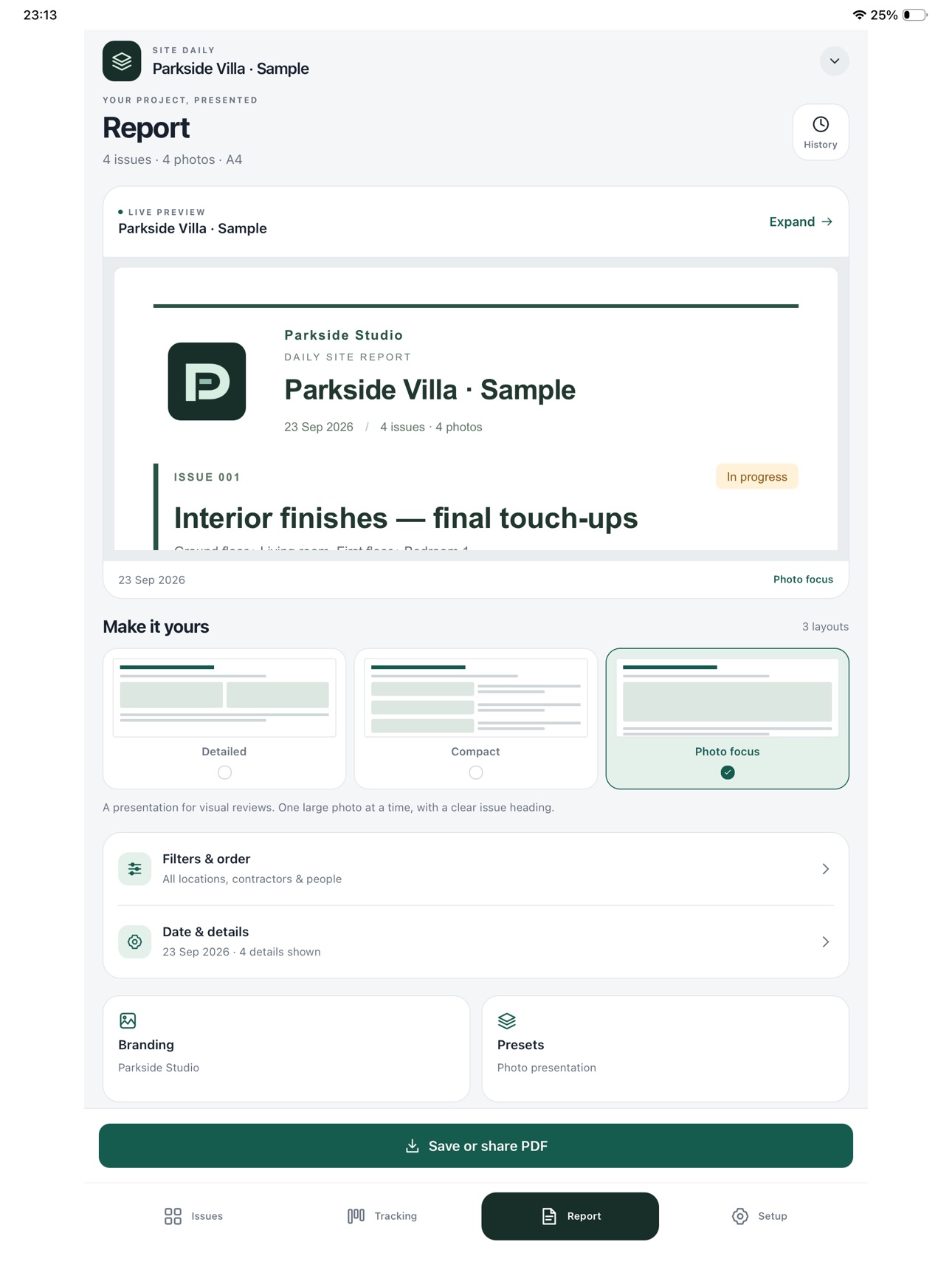Click the Parkside Studio P logo in preview

(x=207, y=382)
